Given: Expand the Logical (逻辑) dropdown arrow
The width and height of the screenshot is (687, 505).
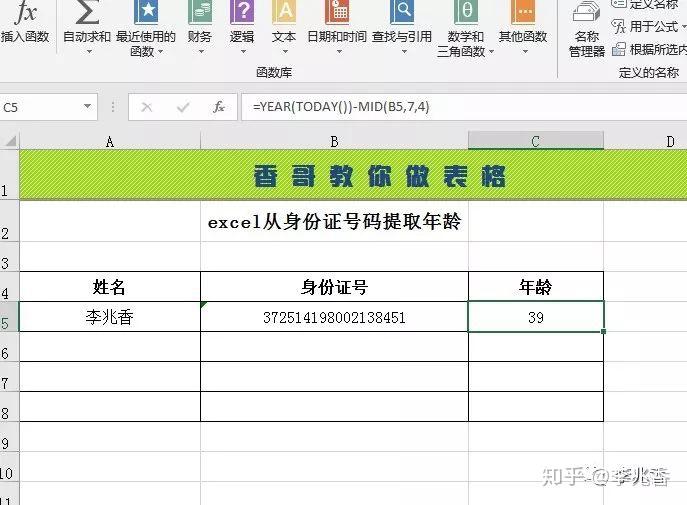Looking at the screenshot, I should (243, 52).
